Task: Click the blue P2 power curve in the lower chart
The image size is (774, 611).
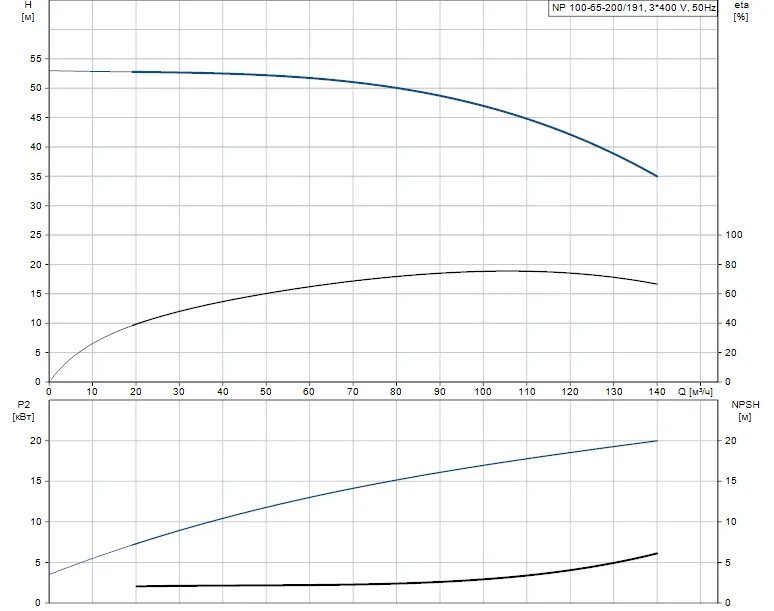Action: click(x=395, y=480)
